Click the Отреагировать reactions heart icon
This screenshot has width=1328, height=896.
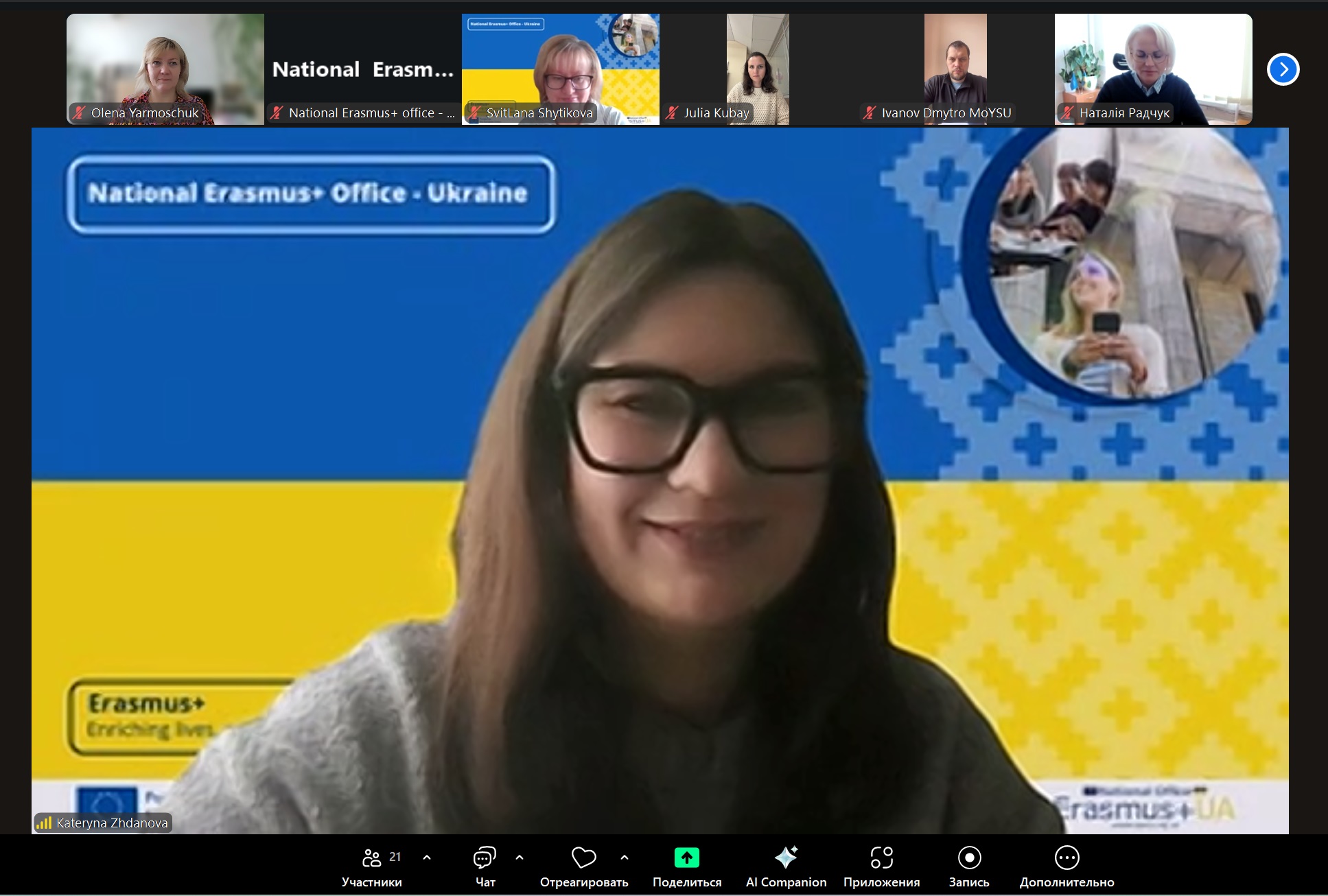tap(583, 858)
